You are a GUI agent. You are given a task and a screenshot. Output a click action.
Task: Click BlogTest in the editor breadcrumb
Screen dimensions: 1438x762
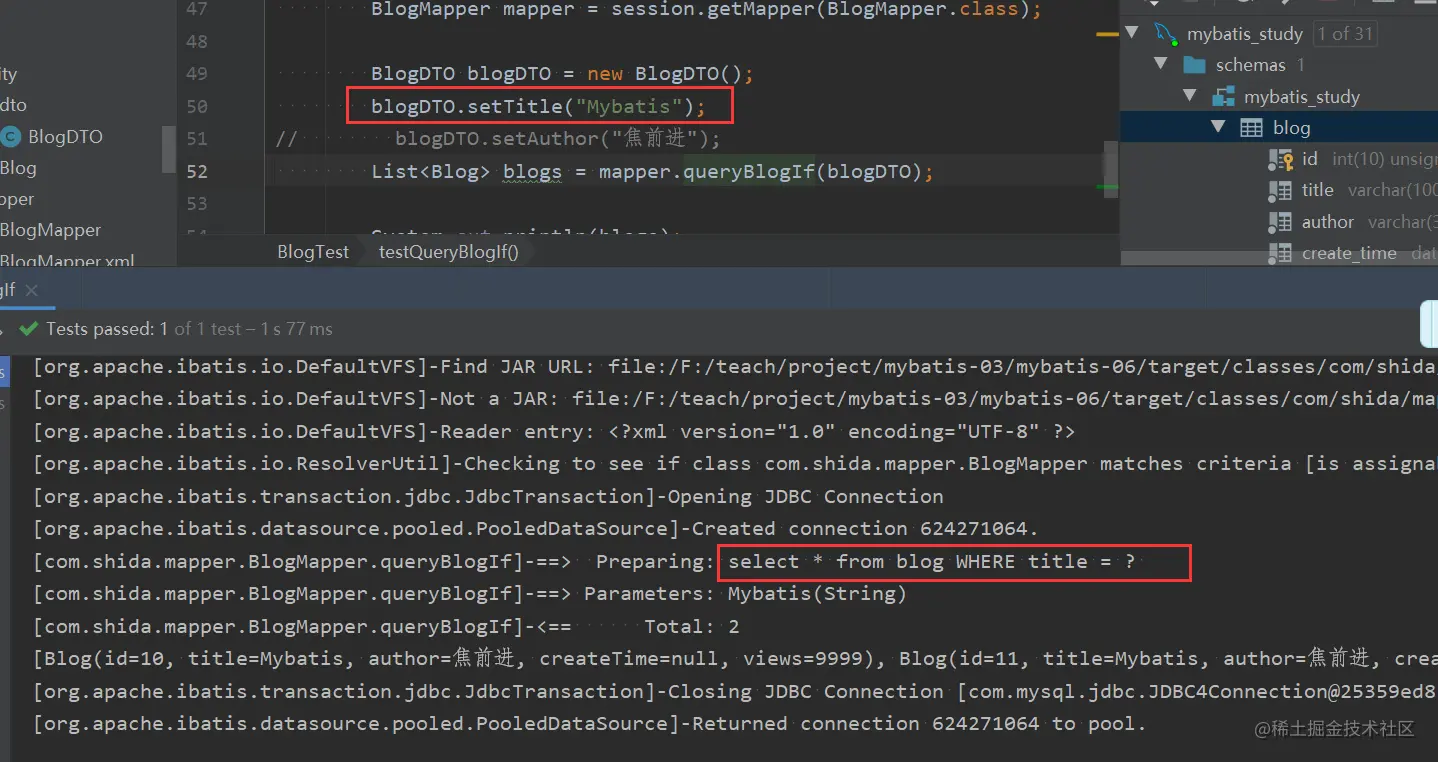coord(313,252)
